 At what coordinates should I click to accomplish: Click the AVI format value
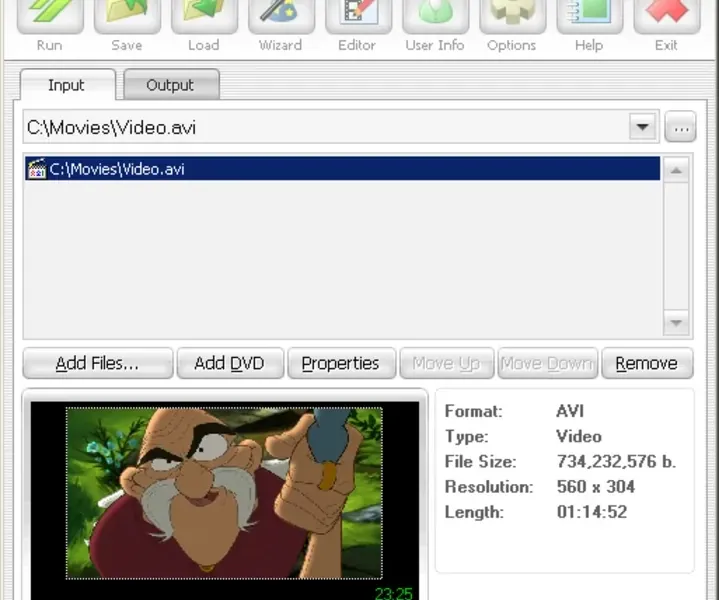click(x=570, y=411)
